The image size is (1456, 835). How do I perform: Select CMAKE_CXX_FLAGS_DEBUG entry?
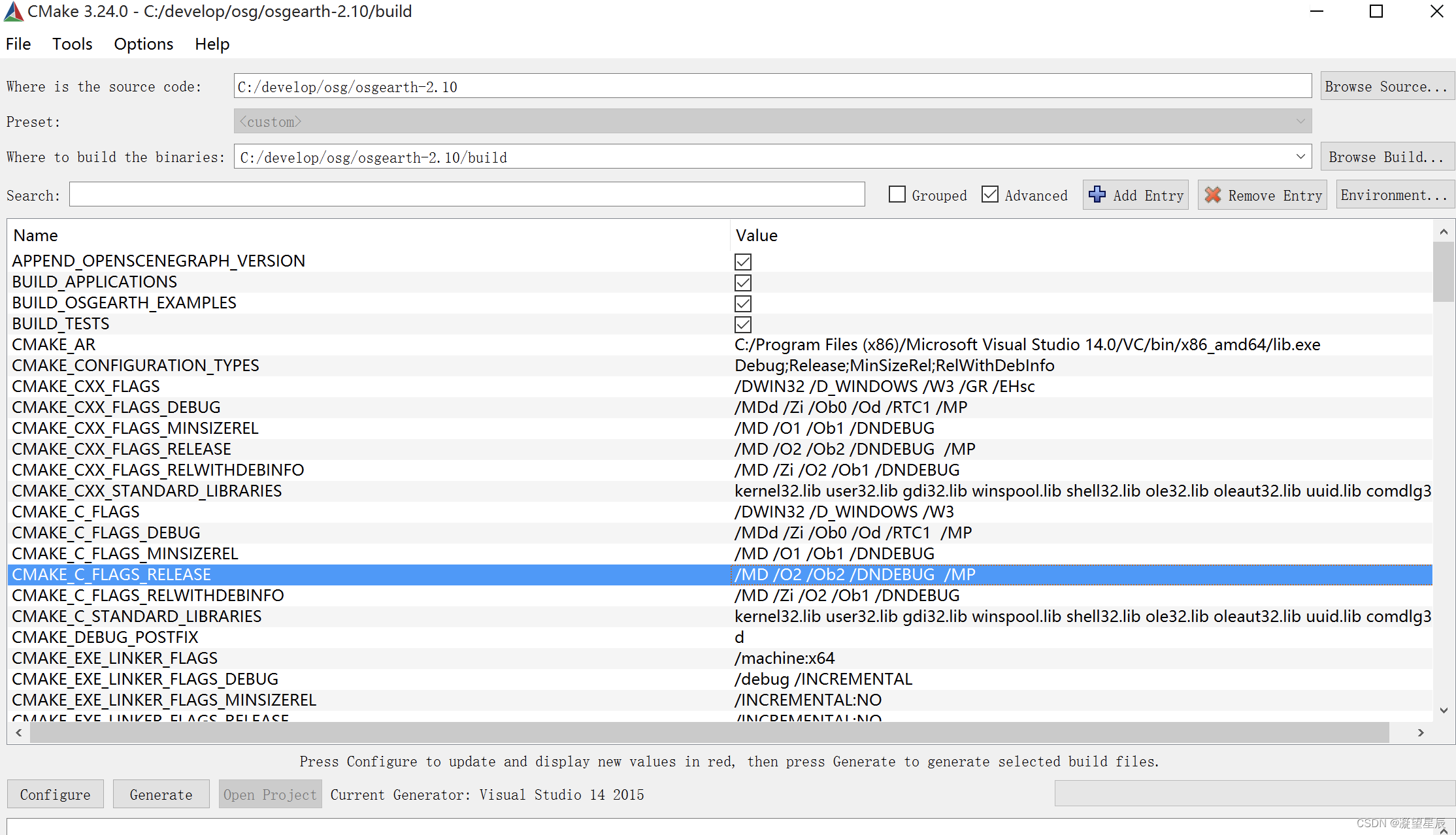(116, 407)
